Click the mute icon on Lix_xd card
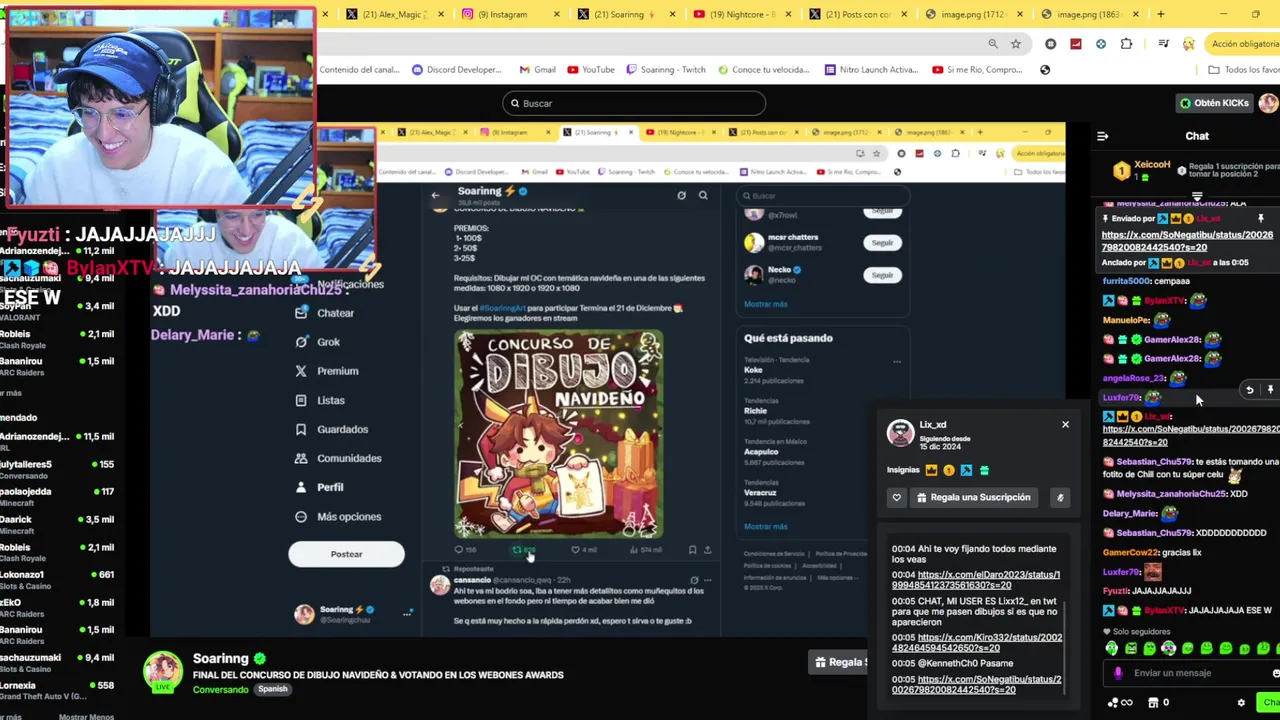The image size is (1280, 720). pyautogui.click(x=1060, y=497)
